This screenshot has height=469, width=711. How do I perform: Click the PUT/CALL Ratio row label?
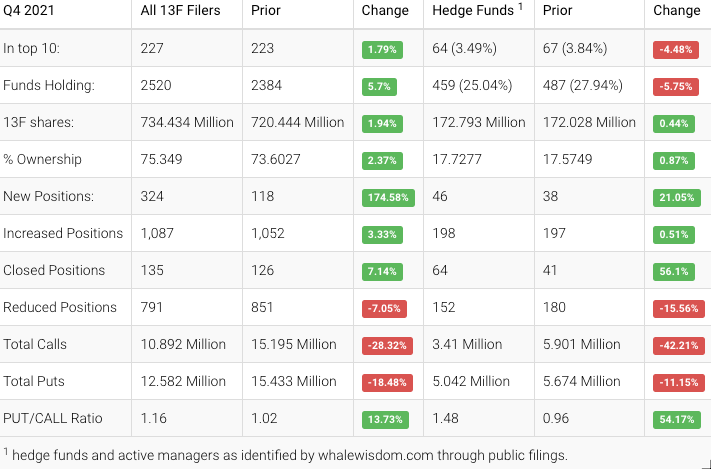tap(51, 418)
